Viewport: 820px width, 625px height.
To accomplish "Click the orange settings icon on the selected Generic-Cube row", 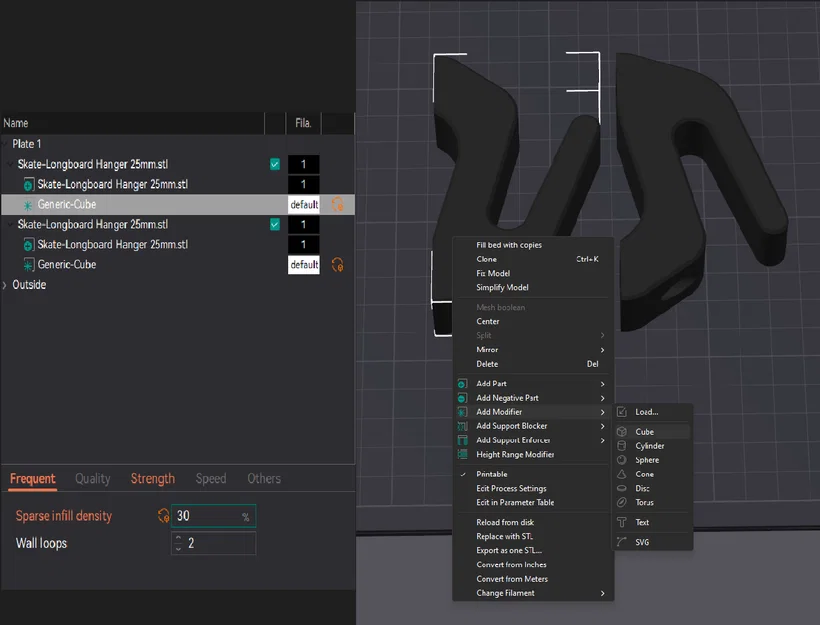I will click(338, 204).
